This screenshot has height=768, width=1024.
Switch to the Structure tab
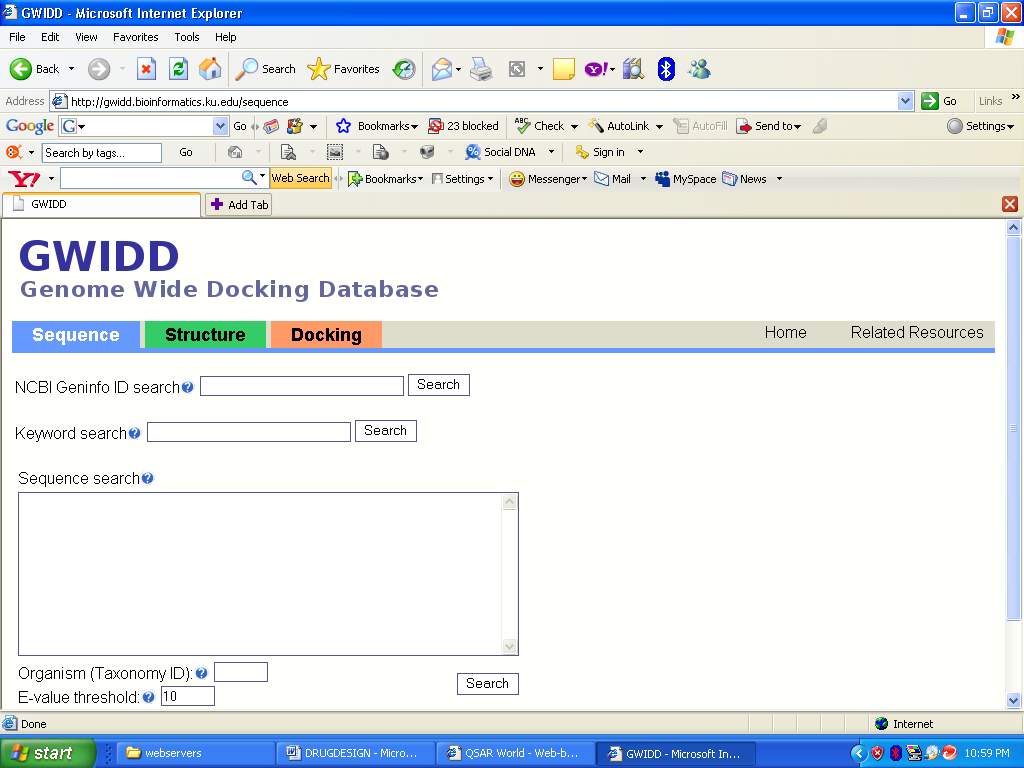click(x=205, y=335)
